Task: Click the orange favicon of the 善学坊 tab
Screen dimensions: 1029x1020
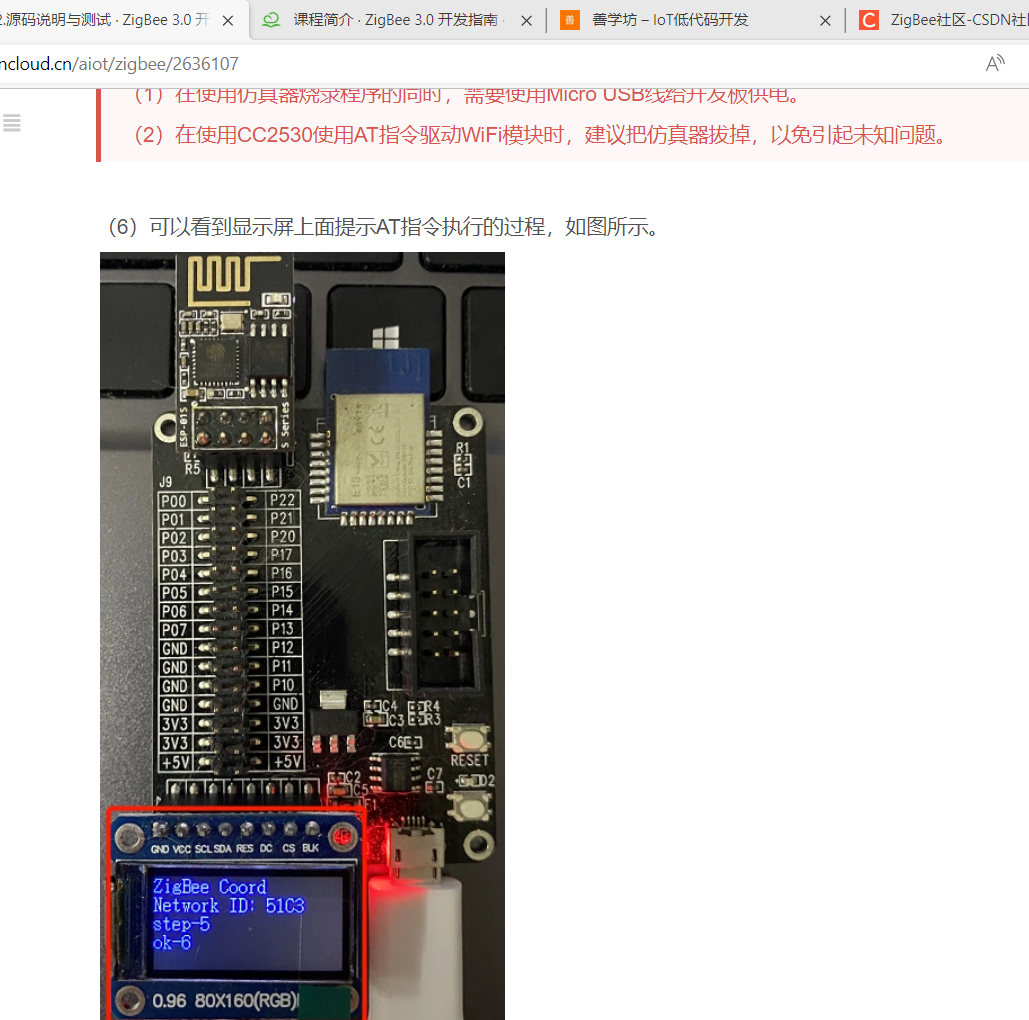Action: pos(570,20)
